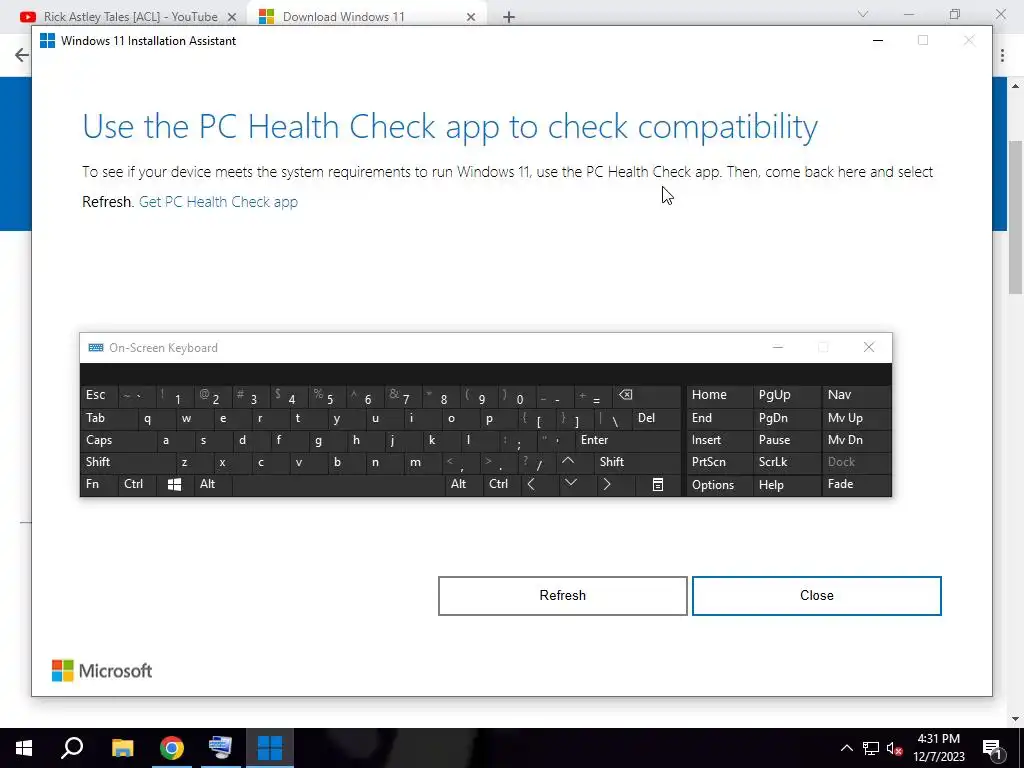Open a new browser tab

point(509,17)
